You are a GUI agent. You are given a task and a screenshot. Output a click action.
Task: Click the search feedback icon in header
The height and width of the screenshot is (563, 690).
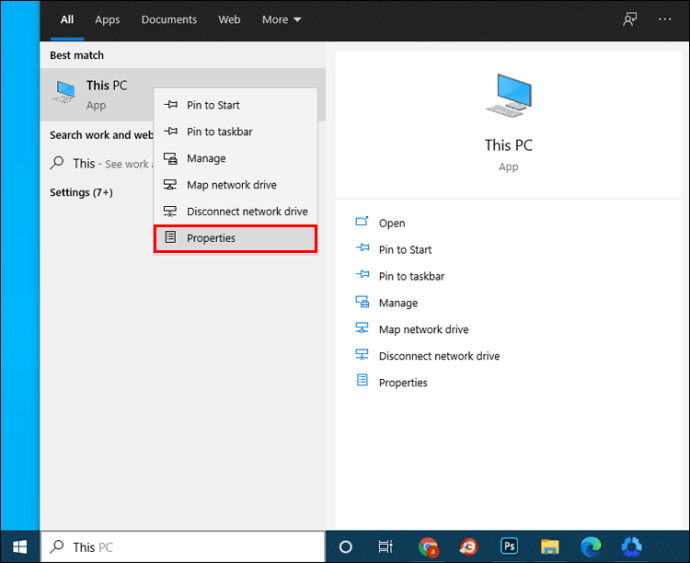coord(629,19)
